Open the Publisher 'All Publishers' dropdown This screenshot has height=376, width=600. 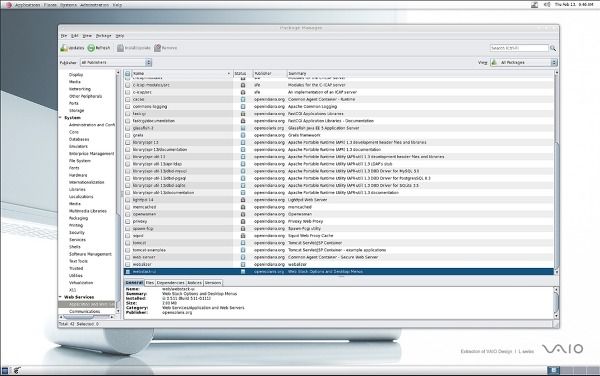[x=116, y=62]
